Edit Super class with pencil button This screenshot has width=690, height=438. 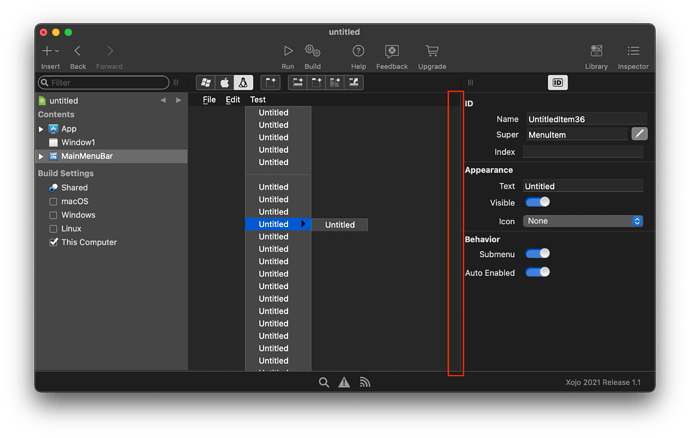[x=639, y=134]
